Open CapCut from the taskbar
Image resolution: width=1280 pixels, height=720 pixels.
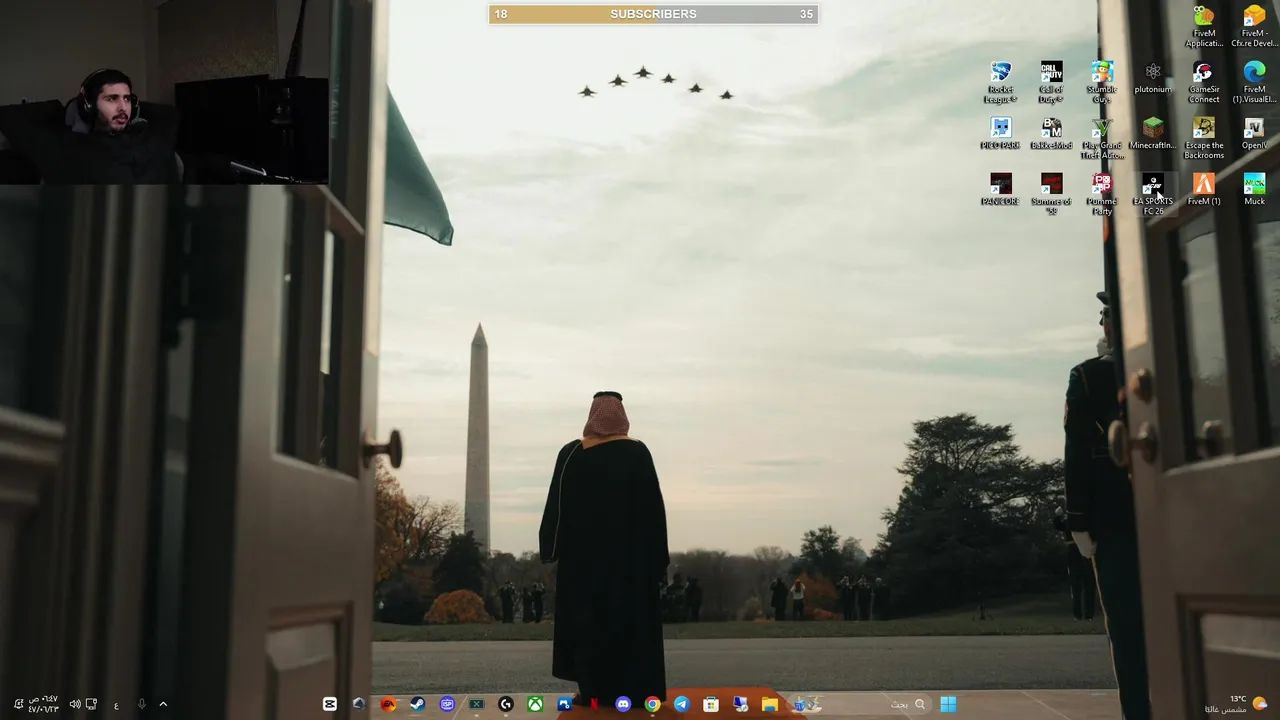[x=330, y=704]
